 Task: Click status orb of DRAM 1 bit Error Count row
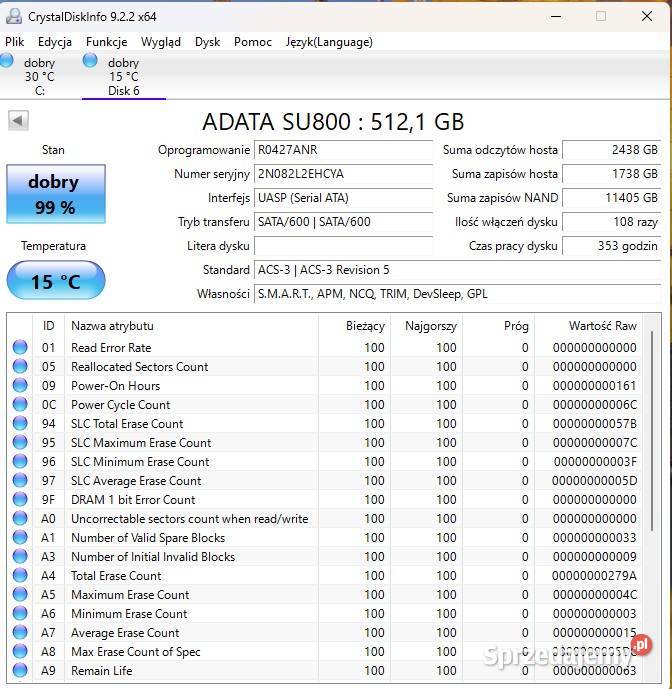tap(20, 499)
